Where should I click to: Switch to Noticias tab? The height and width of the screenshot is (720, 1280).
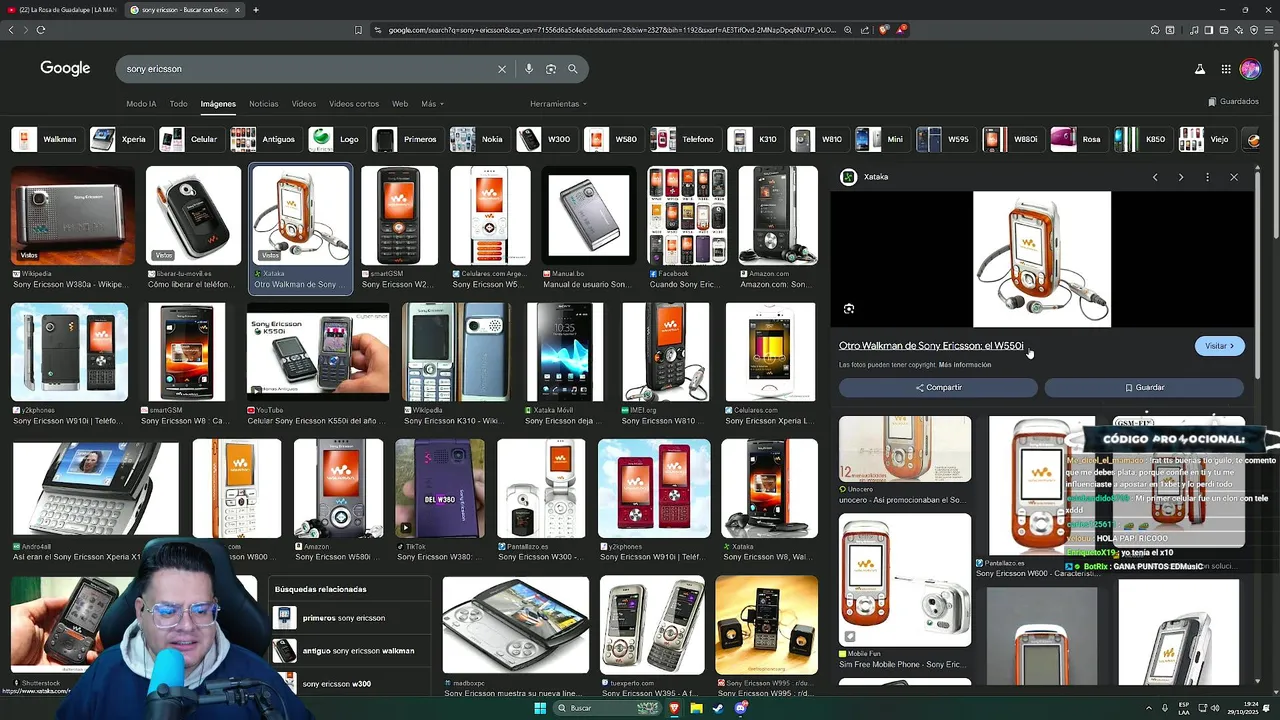(263, 104)
